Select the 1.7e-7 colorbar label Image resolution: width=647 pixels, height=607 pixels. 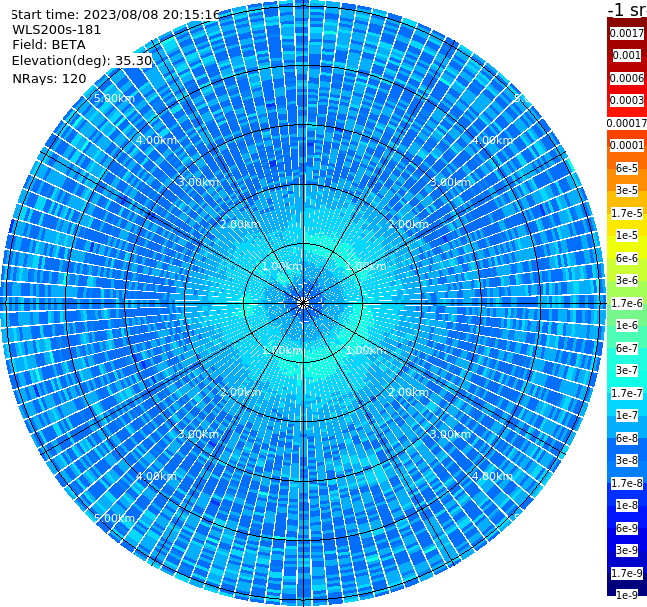[x=627, y=393]
